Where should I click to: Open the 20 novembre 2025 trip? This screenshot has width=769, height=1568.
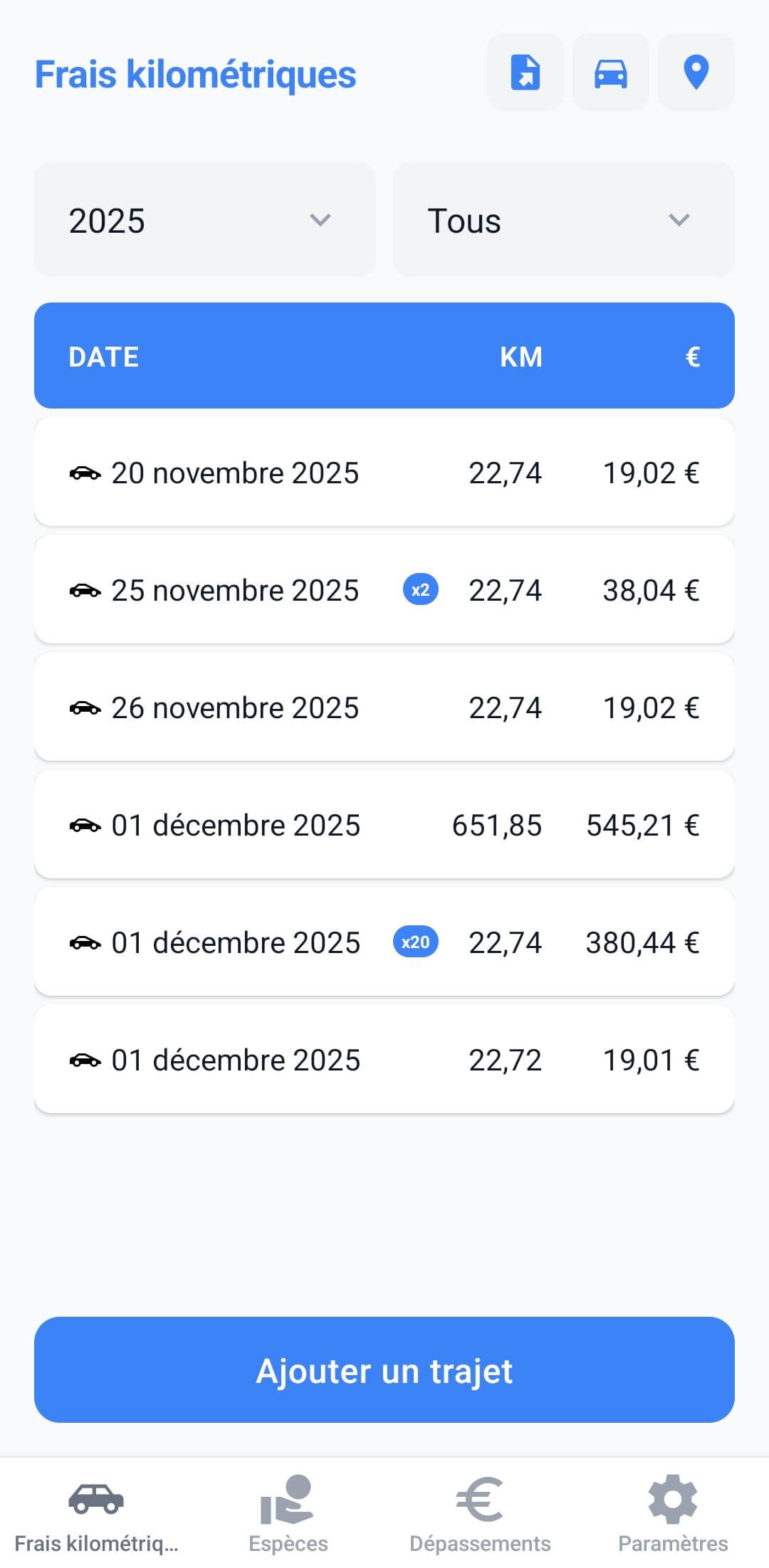[384, 473]
